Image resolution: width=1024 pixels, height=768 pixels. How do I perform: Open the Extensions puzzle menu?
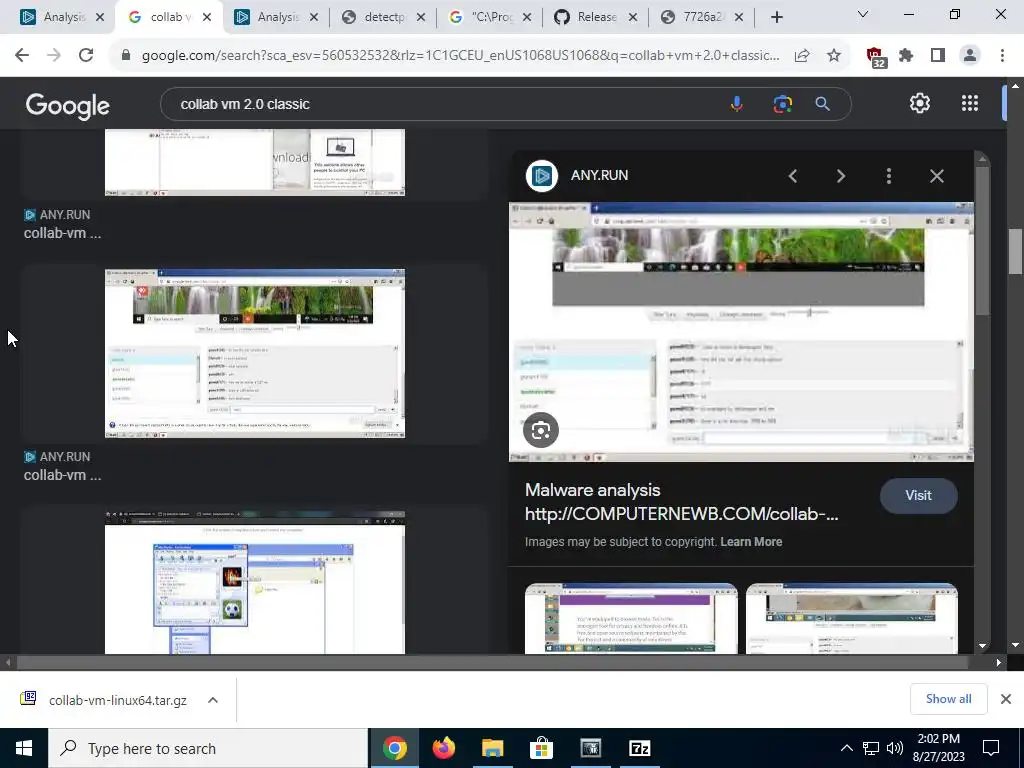coord(906,56)
